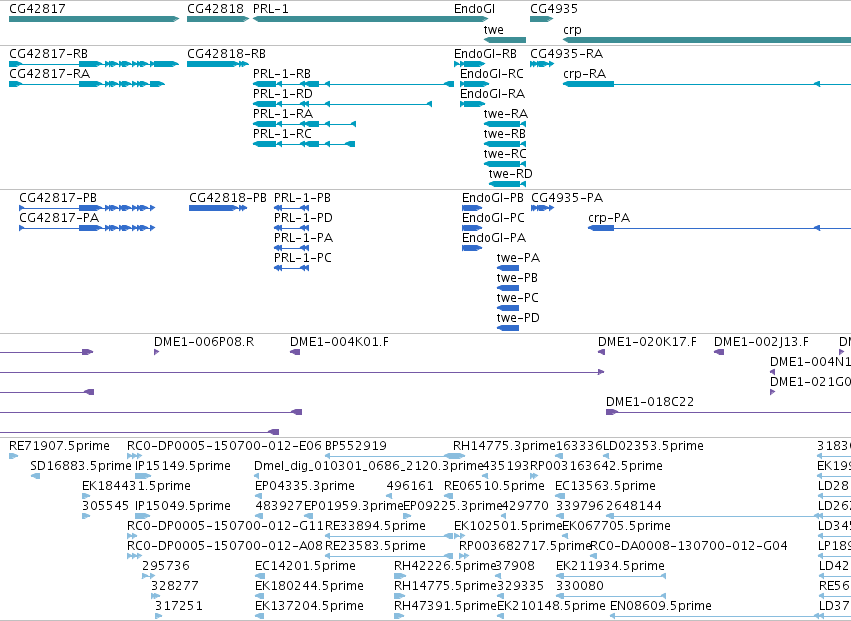
Task: Click the EK180244.5prime EST
Action: [259, 597]
